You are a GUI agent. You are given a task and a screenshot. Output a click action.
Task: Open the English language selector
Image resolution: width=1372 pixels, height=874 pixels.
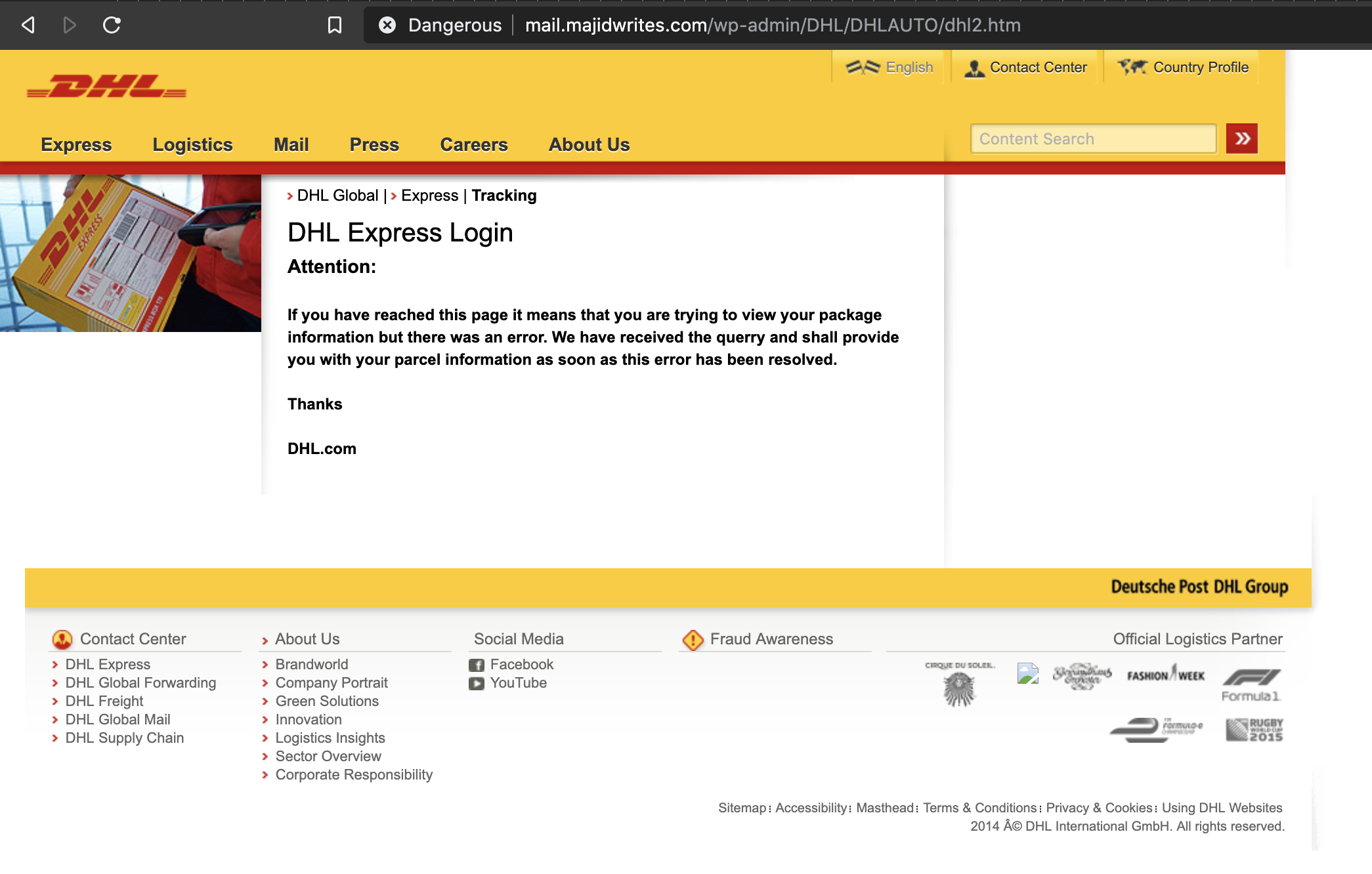point(890,68)
